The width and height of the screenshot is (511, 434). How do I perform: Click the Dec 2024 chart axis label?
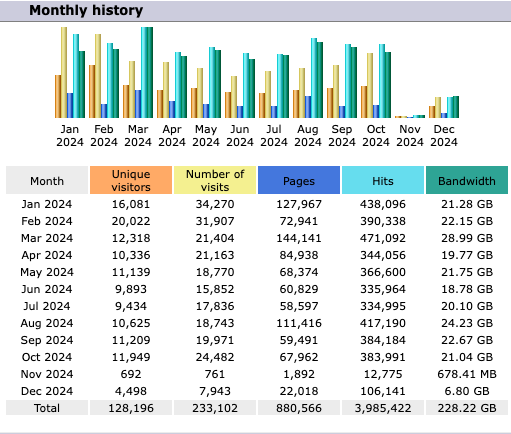444,136
